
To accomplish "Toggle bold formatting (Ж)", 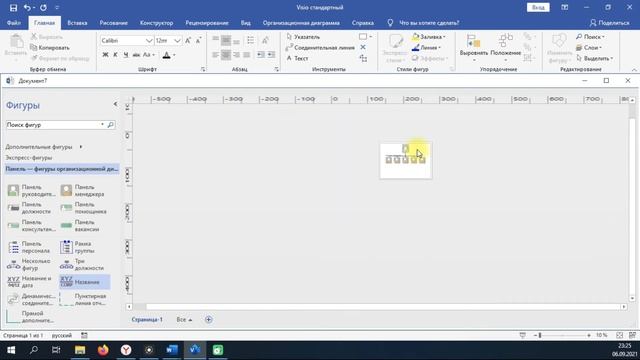I will [105, 55].
